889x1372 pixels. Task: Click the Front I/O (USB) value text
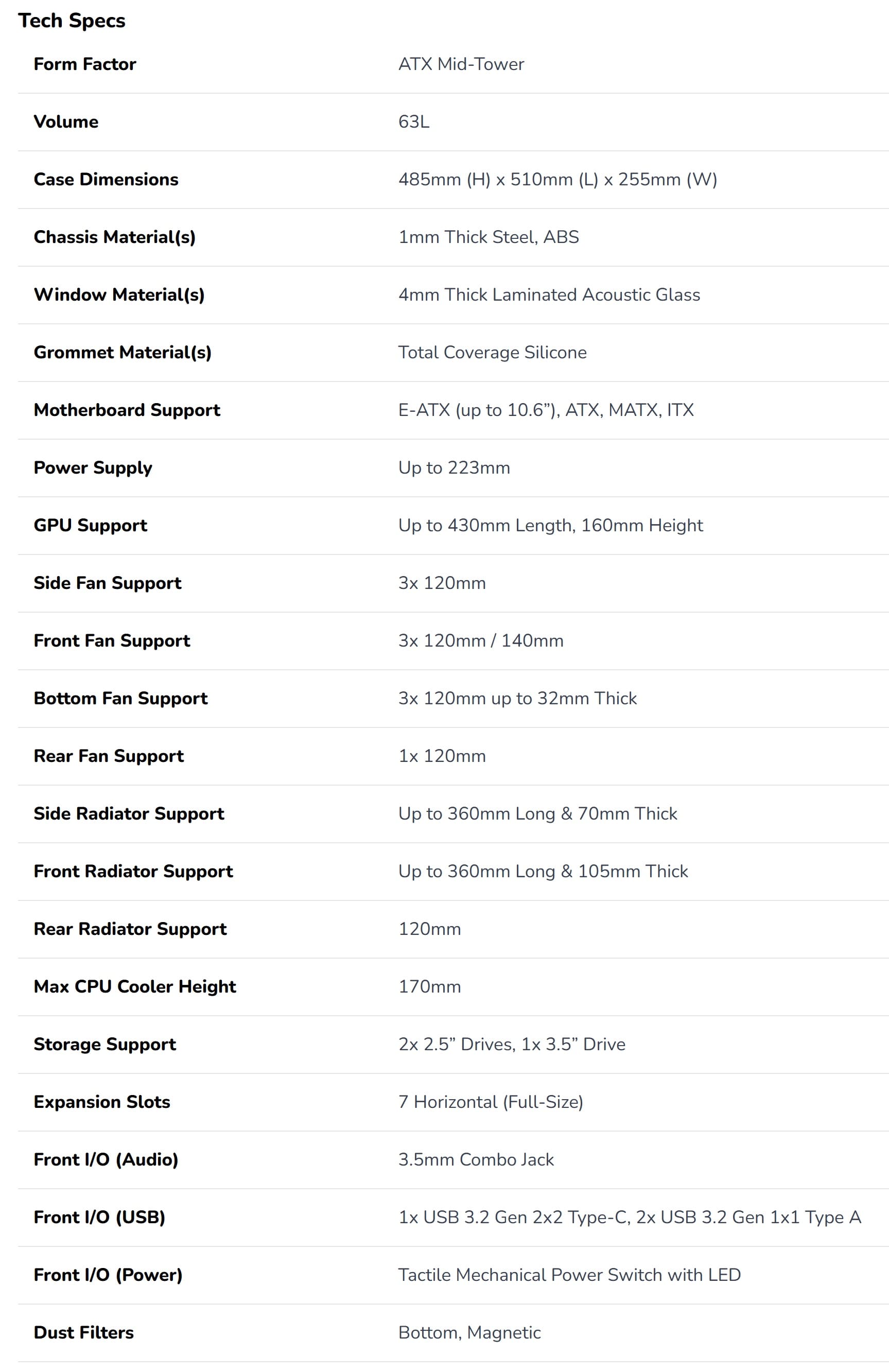point(630,1217)
